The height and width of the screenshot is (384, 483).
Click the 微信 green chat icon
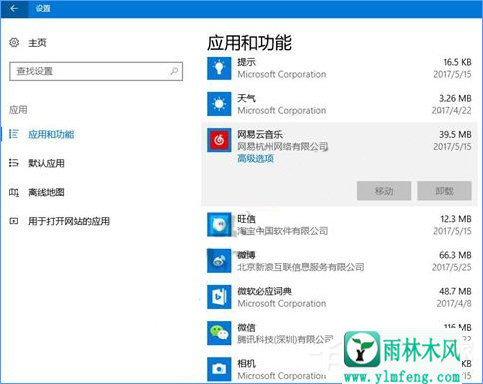(219, 333)
